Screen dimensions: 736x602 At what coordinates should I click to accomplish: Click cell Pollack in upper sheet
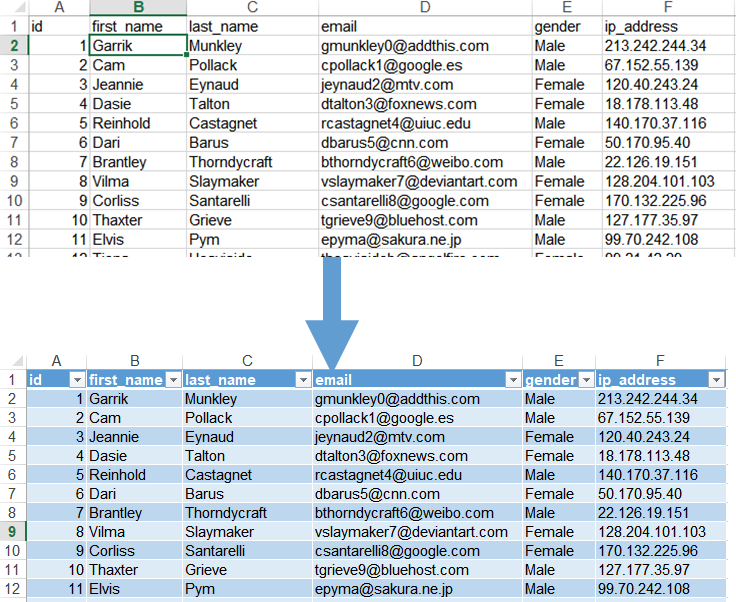pyautogui.click(x=253, y=65)
